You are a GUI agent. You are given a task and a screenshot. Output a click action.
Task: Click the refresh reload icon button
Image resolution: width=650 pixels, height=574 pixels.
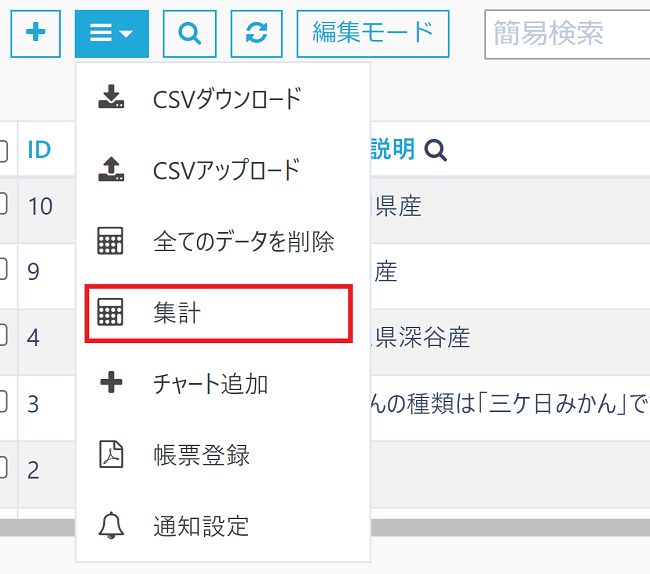pyautogui.click(x=256, y=33)
